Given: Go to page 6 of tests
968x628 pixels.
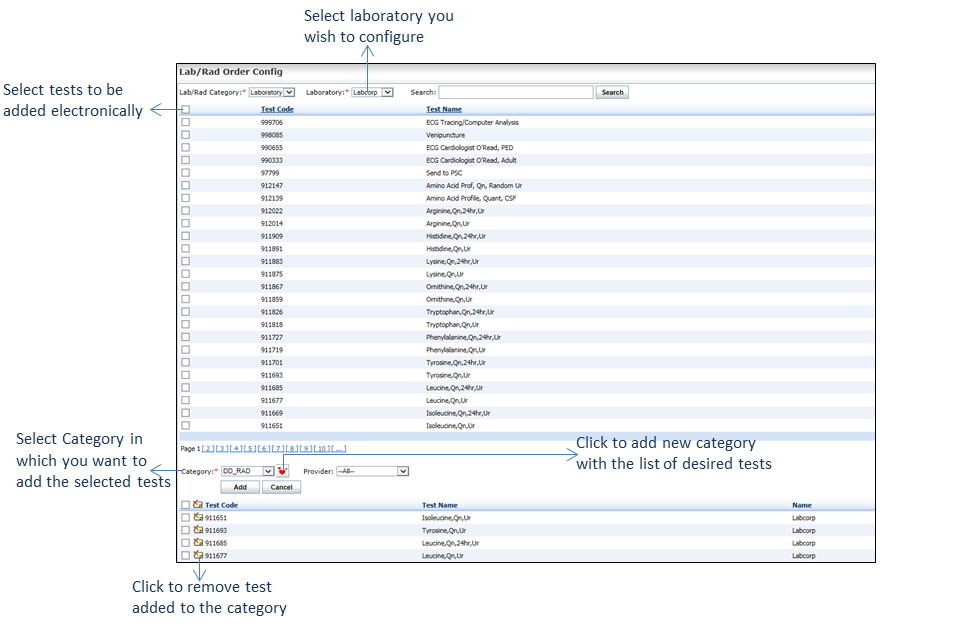Looking at the screenshot, I should 264,448.
